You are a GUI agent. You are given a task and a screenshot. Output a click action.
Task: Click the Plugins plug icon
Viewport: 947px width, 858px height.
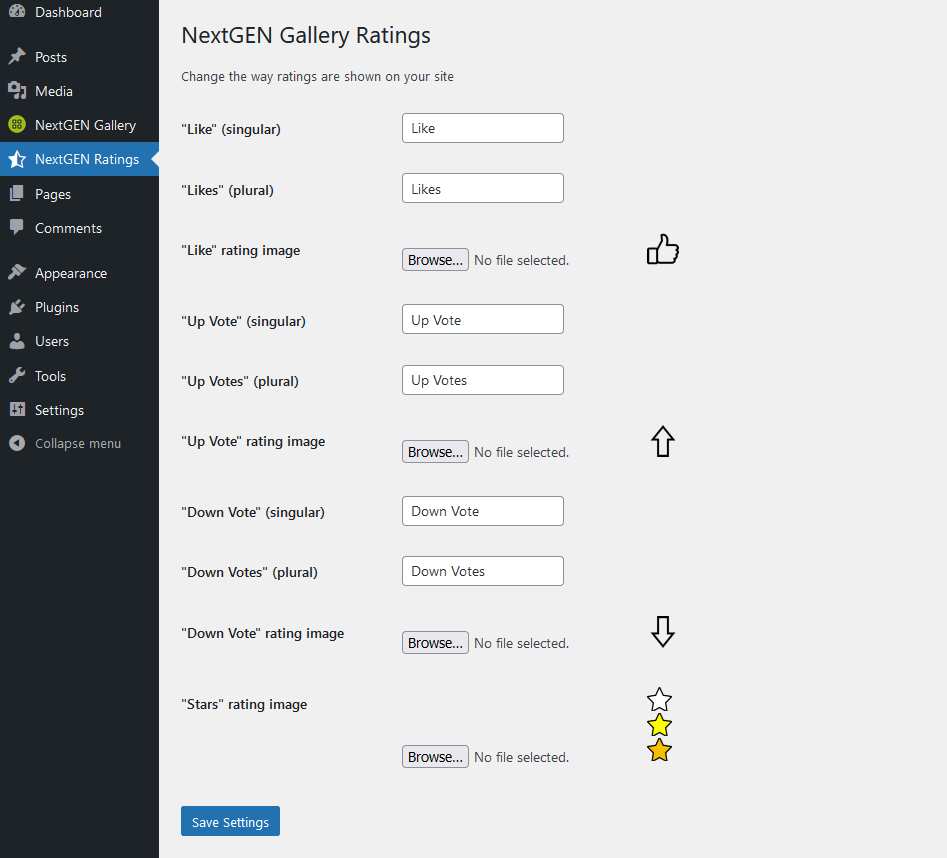[x=17, y=307]
